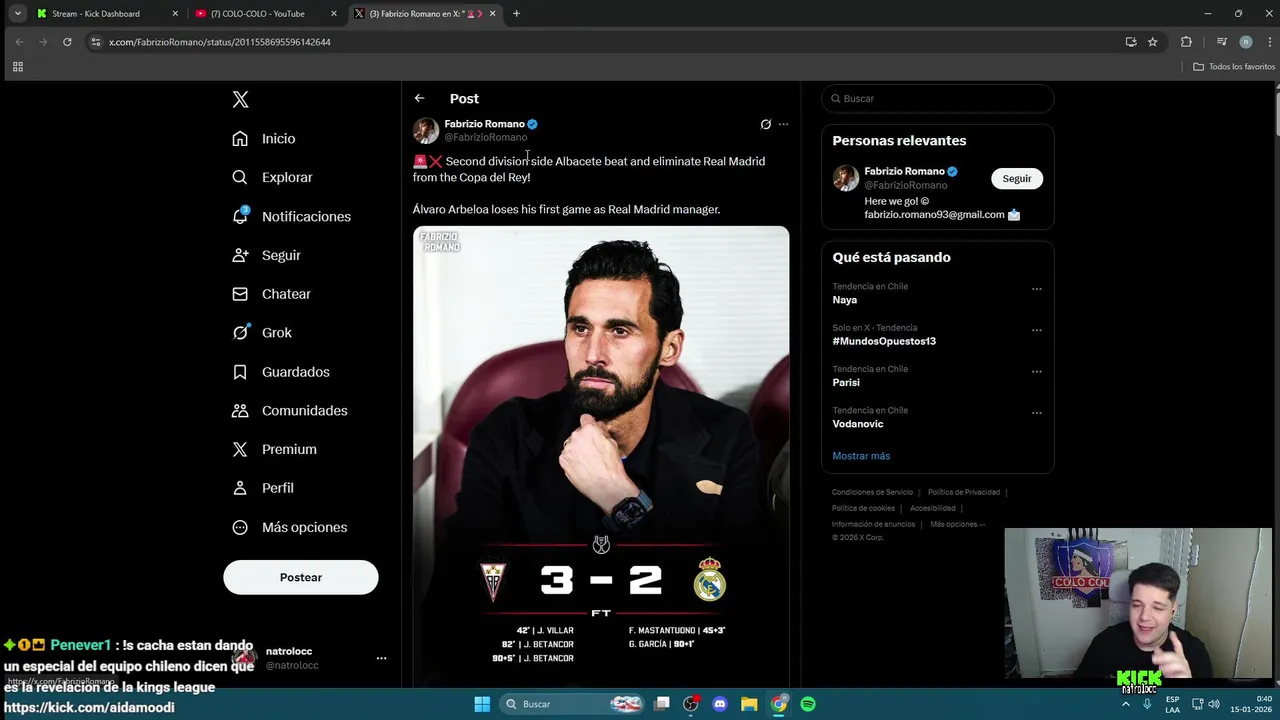
Task: Open Inicio home icon
Action: pyautogui.click(x=240, y=138)
